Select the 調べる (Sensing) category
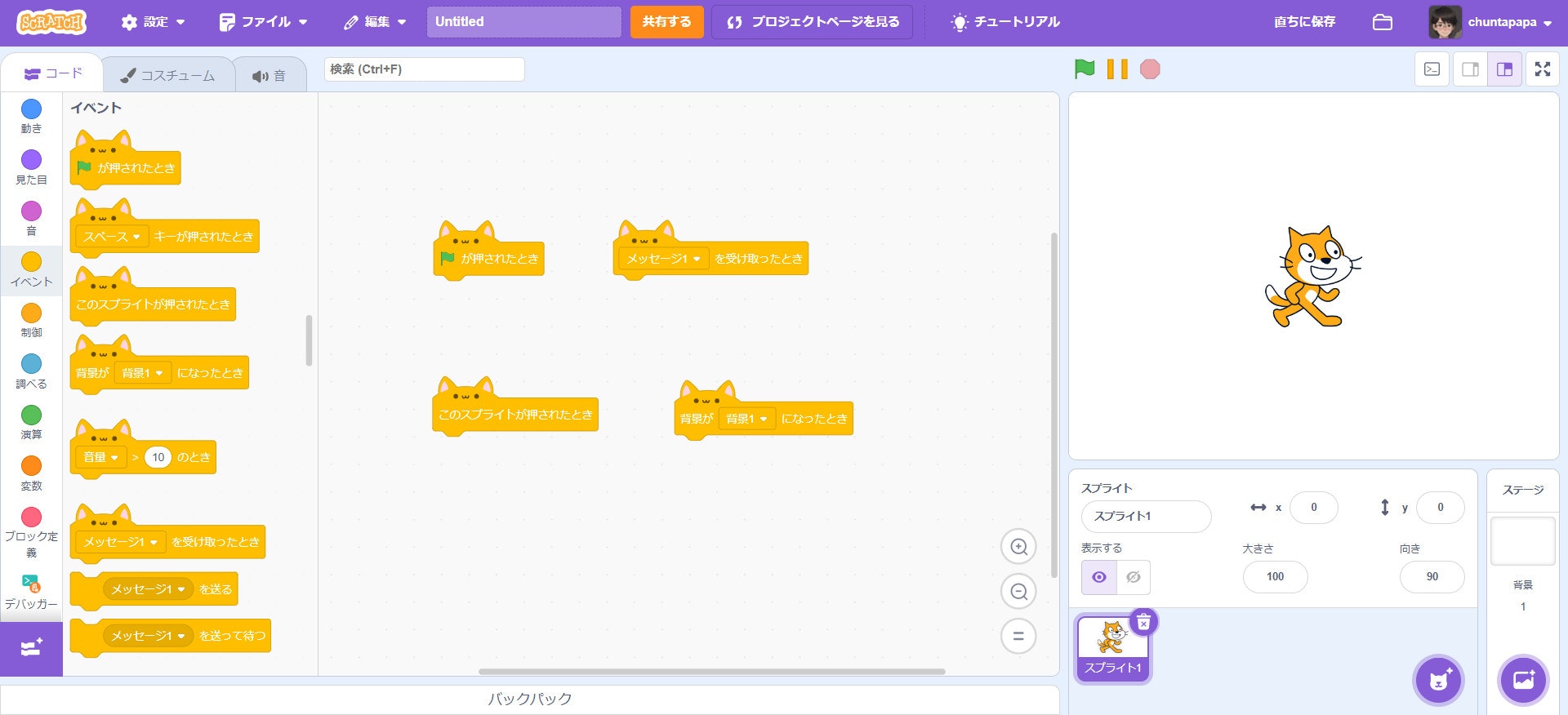This screenshot has width=1568, height=715. click(x=31, y=371)
